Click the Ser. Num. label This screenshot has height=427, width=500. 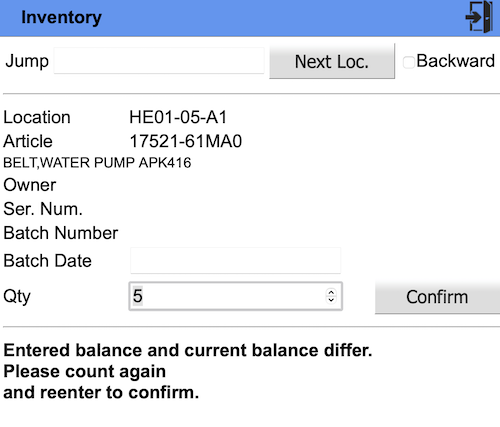[43, 209]
